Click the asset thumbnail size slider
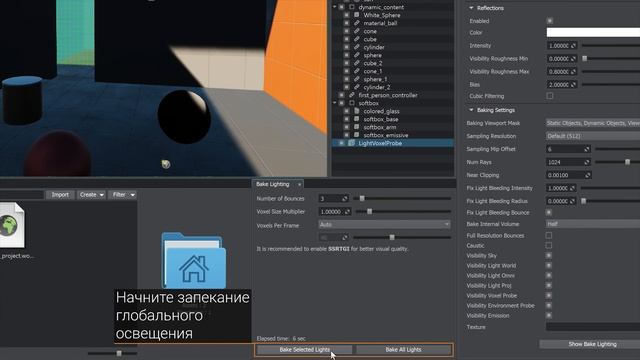 click(112, 353)
